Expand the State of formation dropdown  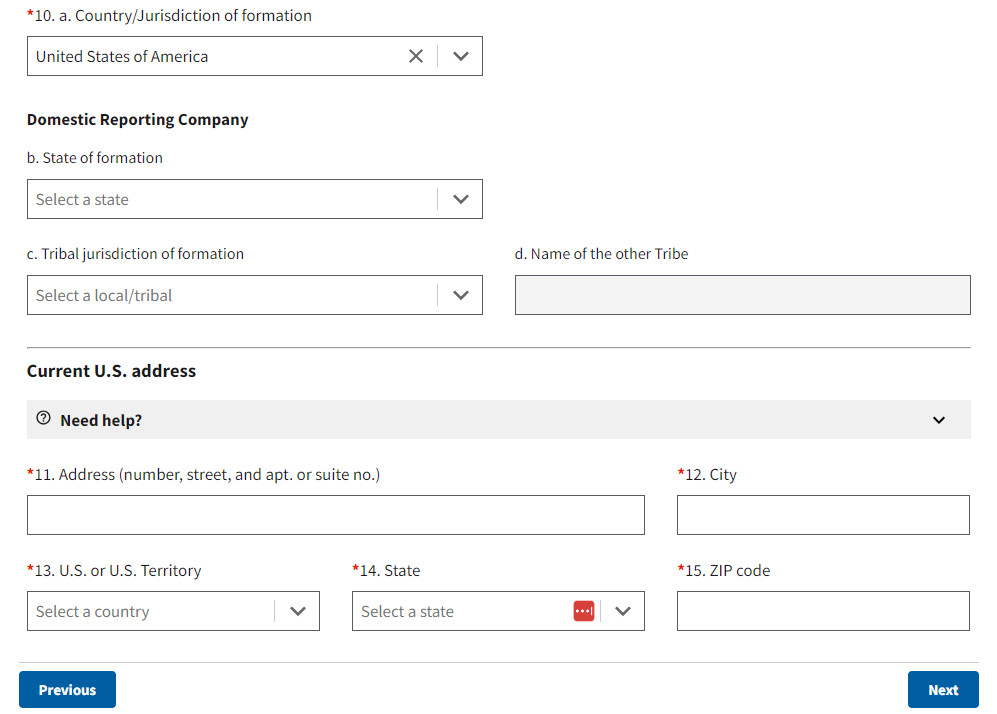[x=460, y=199]
